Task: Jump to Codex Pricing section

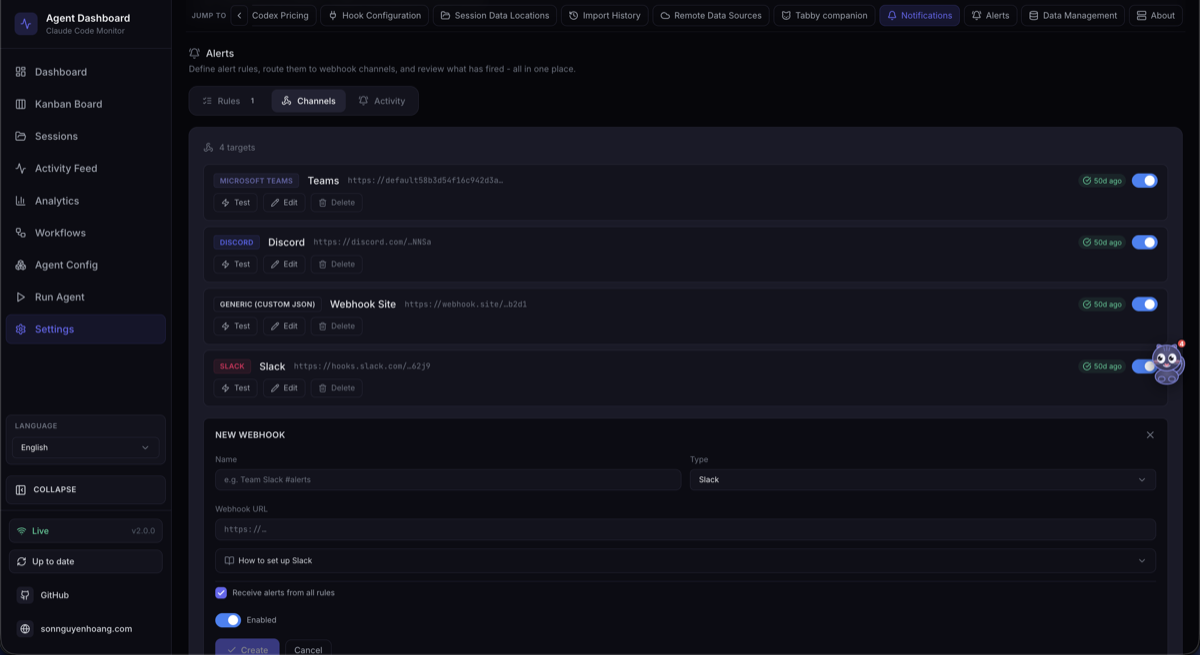Action: 282,15
